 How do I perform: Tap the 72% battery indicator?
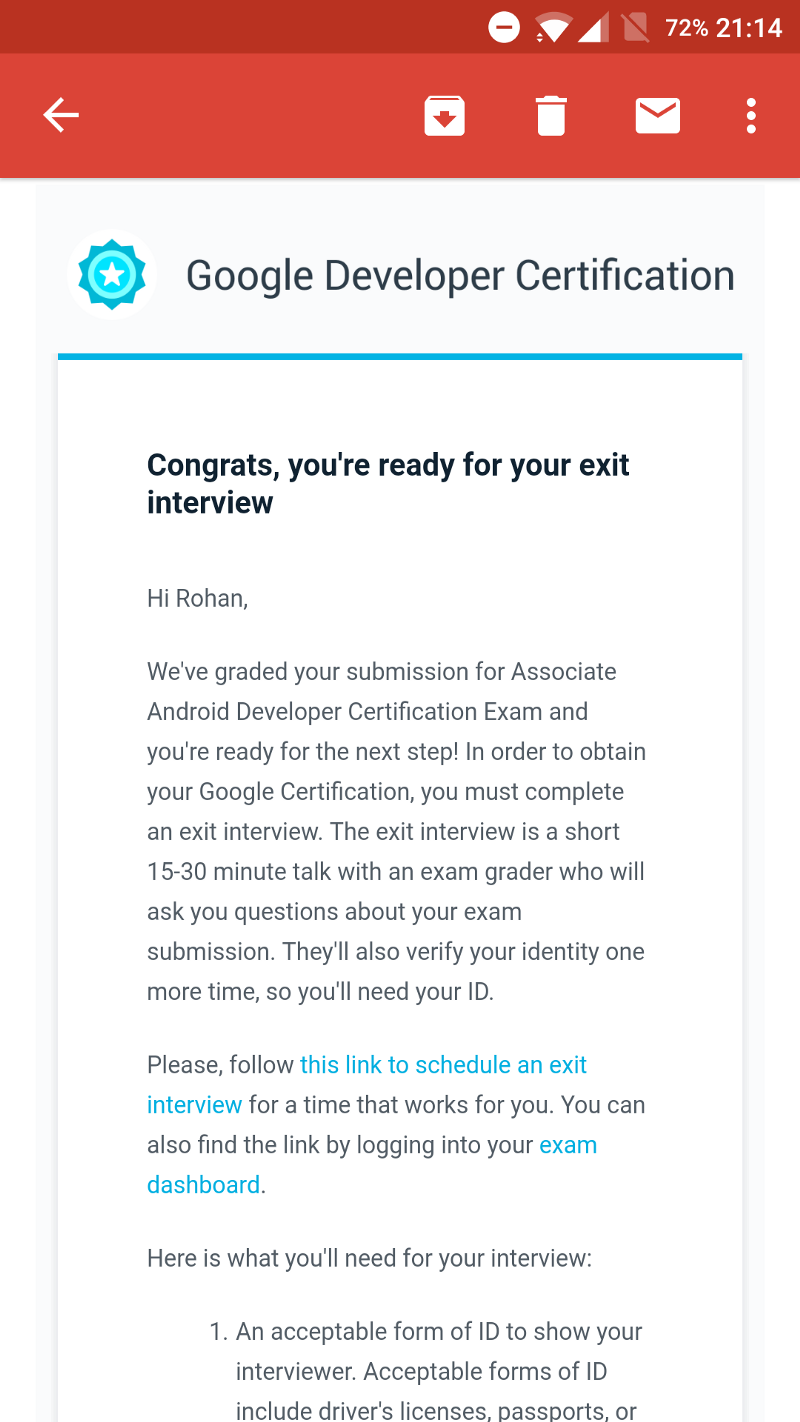click(687, 27)
